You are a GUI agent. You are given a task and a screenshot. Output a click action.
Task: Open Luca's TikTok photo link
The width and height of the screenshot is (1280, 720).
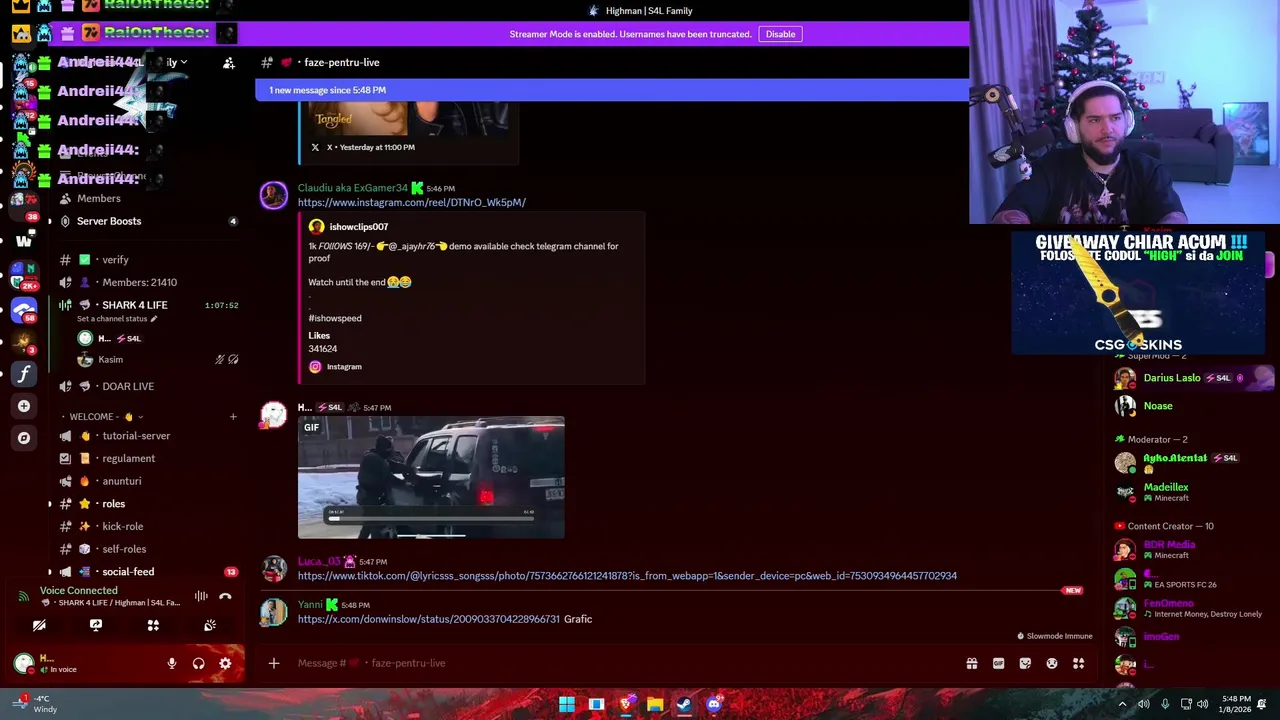coord(627,576)
